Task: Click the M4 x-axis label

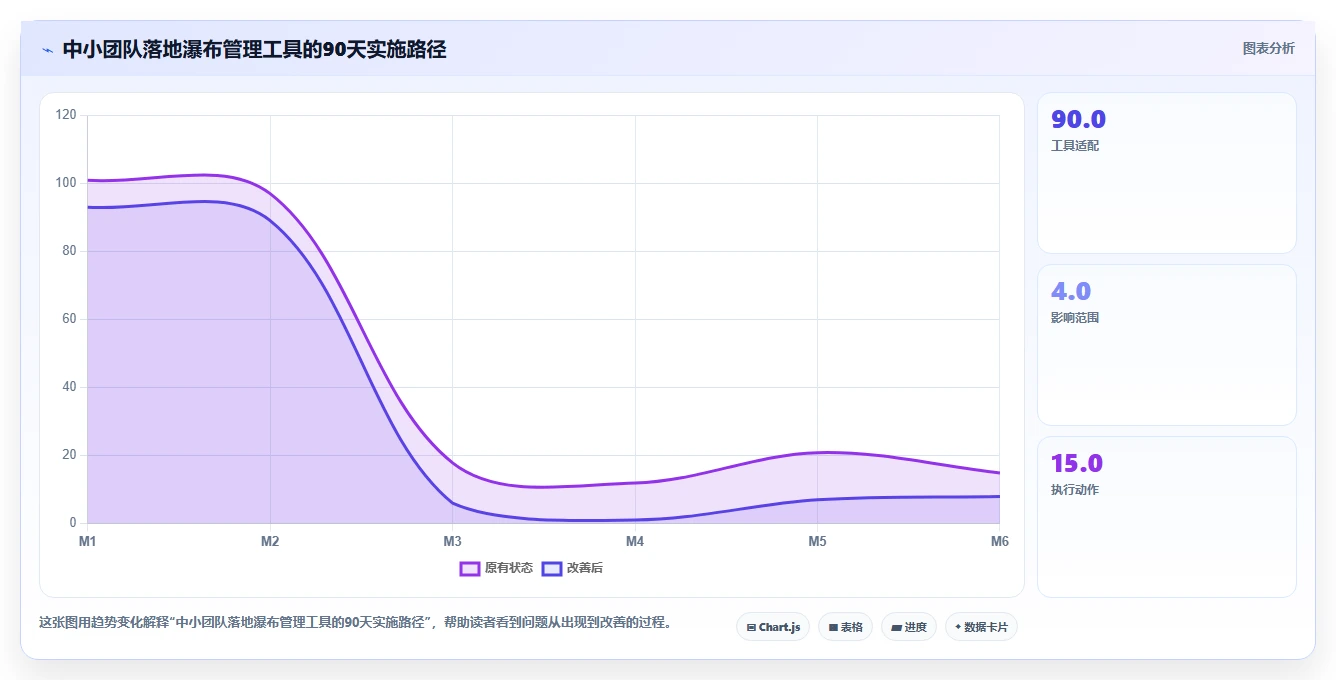Action: [x=635, y=541]
